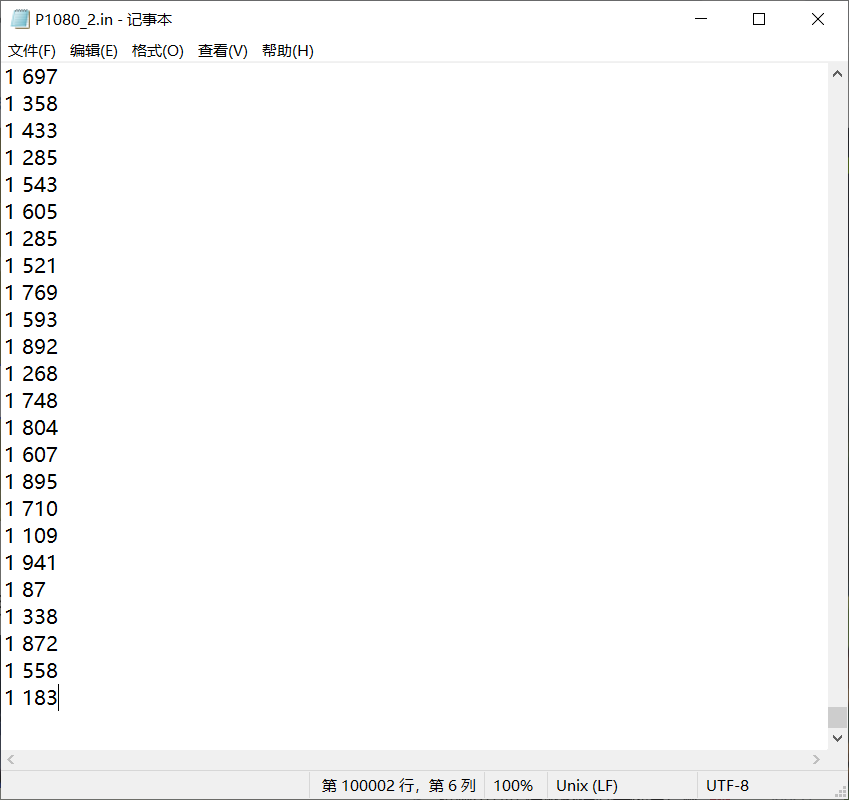Click the 100% zoom level in the status bar

click(x=513, y=786)
